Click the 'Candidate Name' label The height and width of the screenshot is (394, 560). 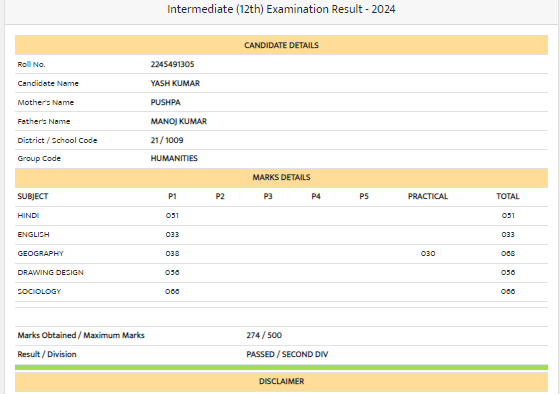[48, 83]
